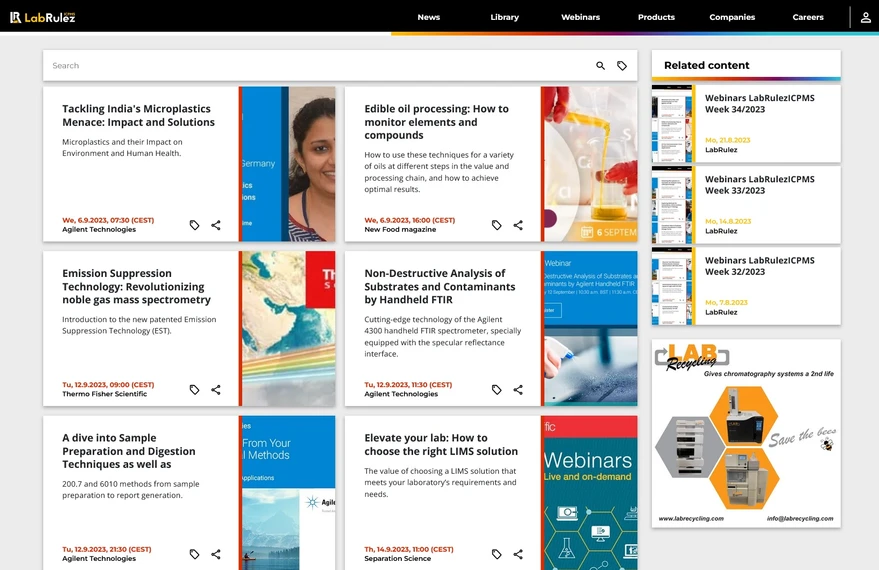The image size is (879, 570).
Task: Click date Tu, 12.9.2023, 11:30 (CEST)
Action: 408,385
